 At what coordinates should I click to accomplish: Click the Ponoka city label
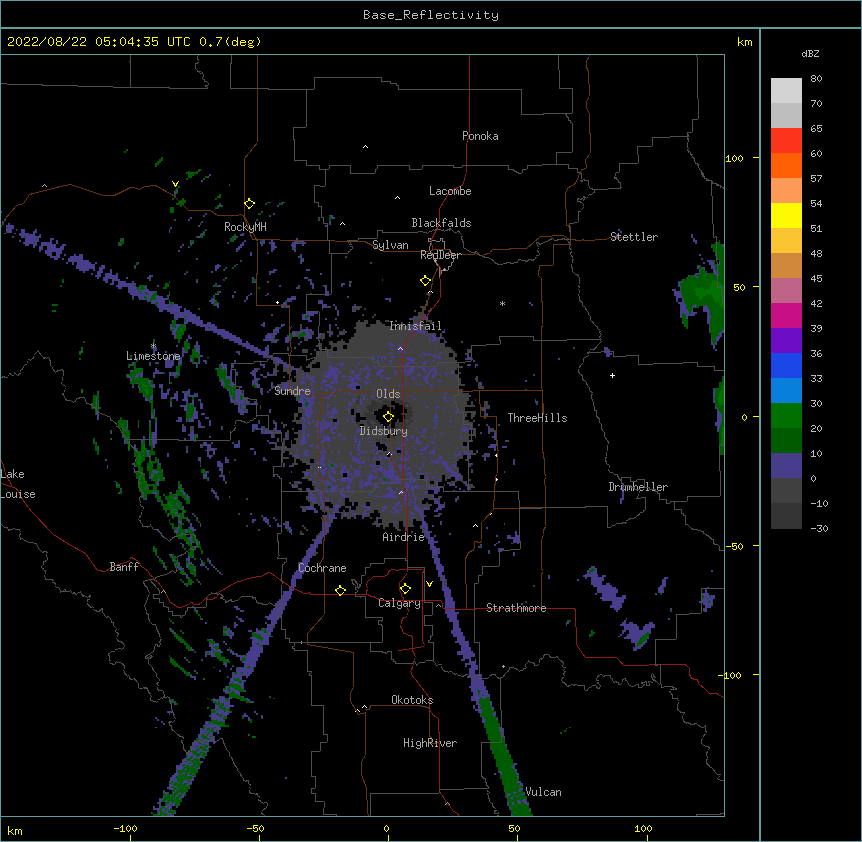[x=480, y=136]
